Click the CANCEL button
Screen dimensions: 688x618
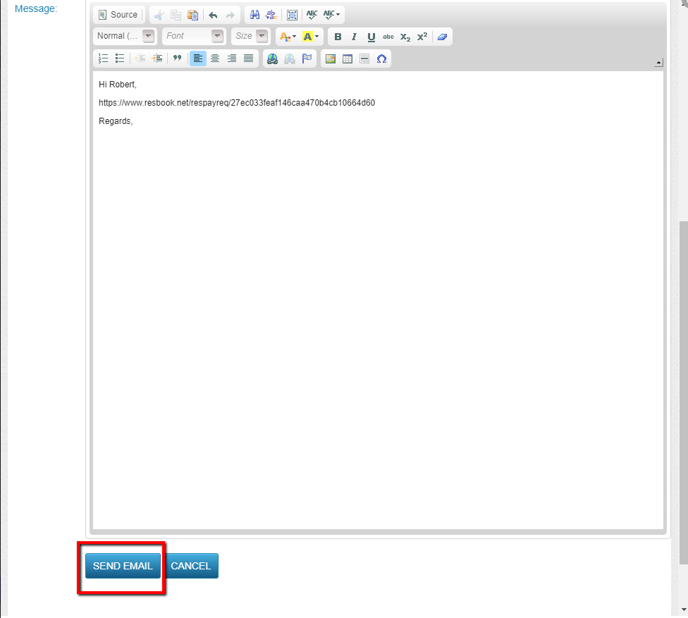pyautogui.click(x=191, y=566)
